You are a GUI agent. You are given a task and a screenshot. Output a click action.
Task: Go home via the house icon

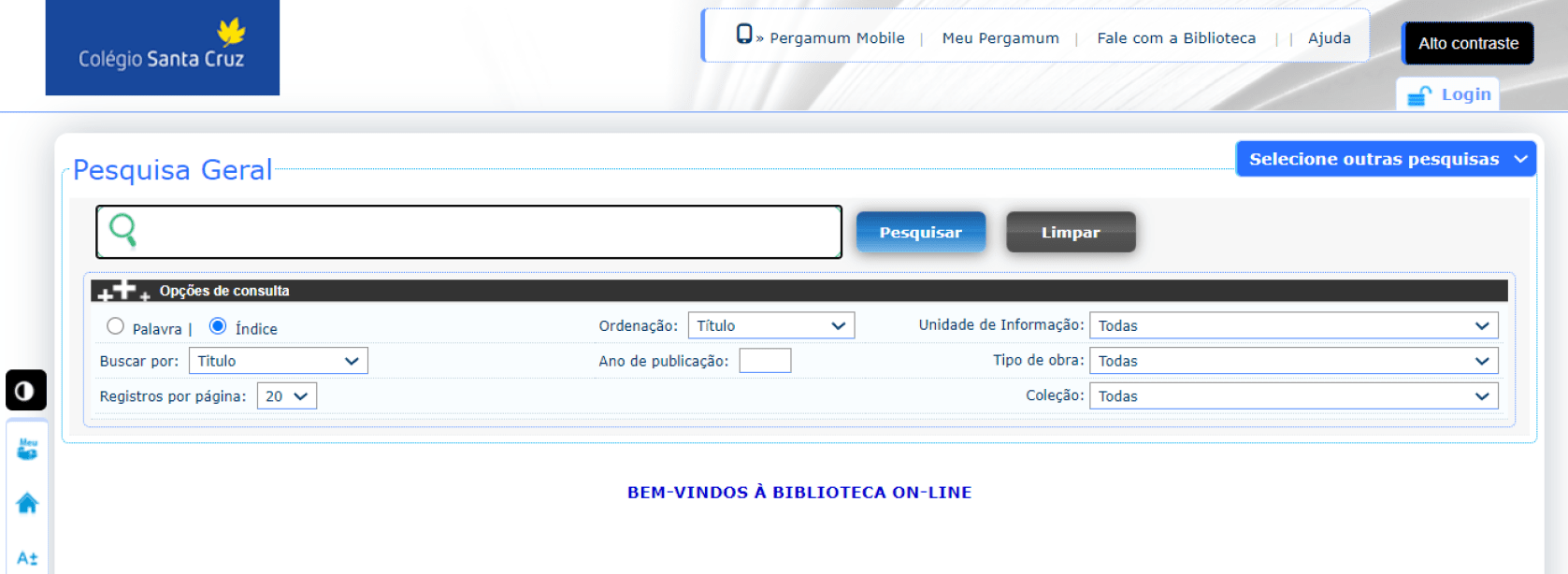tap(27, 504)
